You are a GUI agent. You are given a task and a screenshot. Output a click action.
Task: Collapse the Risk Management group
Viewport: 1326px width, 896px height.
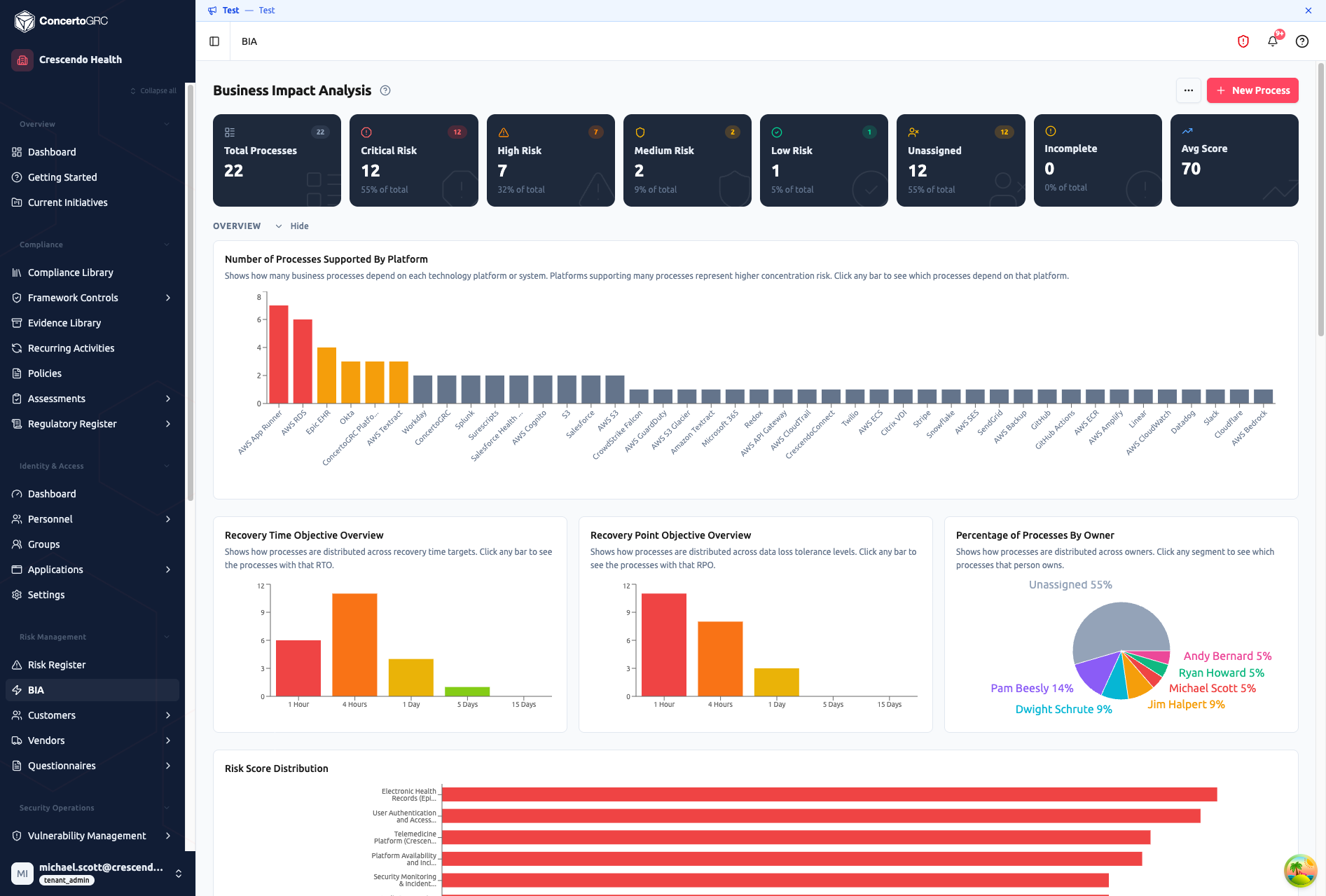(167, 637)
